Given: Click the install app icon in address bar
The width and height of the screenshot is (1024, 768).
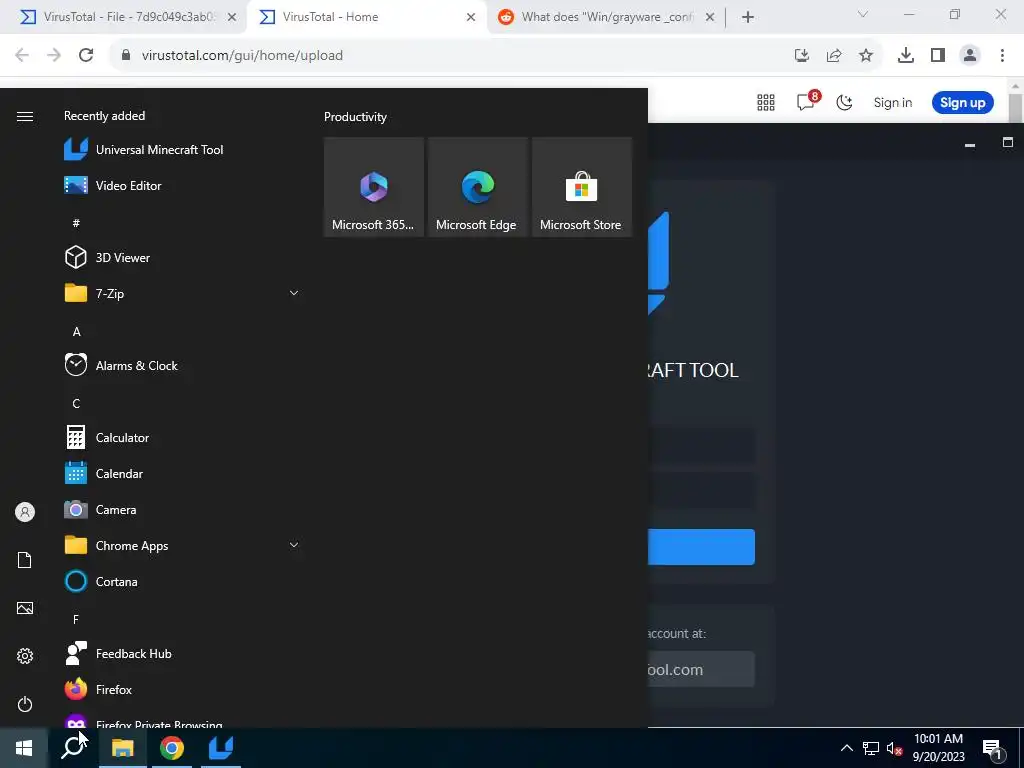Looking at the screenshot, I should [802, 56].
